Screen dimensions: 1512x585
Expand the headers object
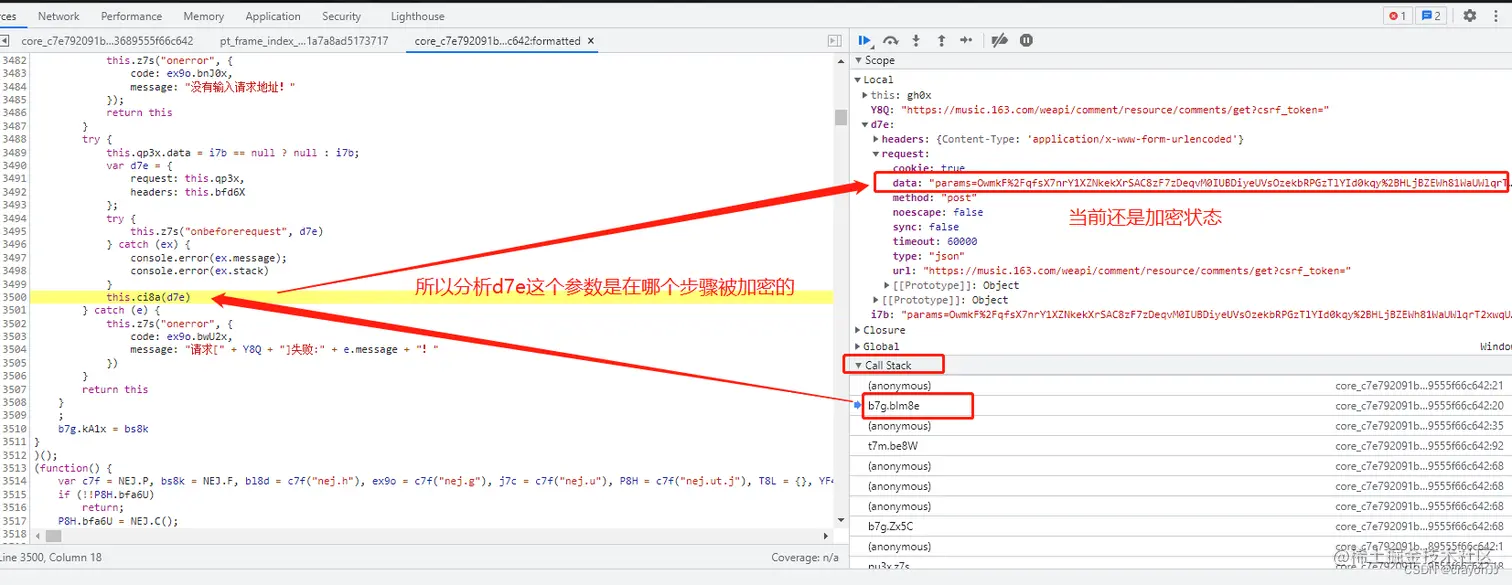point(877,140)
